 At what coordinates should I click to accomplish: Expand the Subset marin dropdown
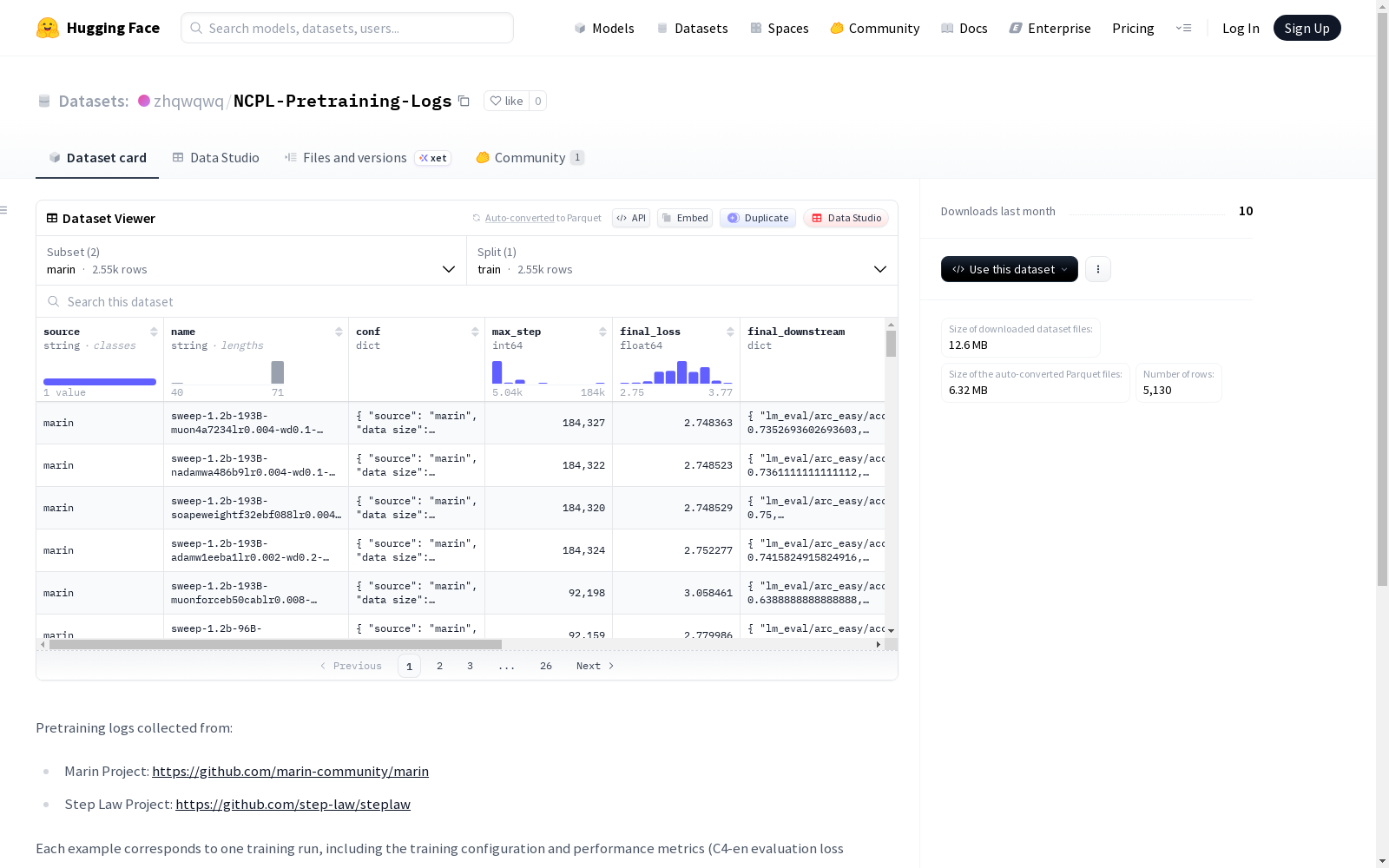(252, 260)
